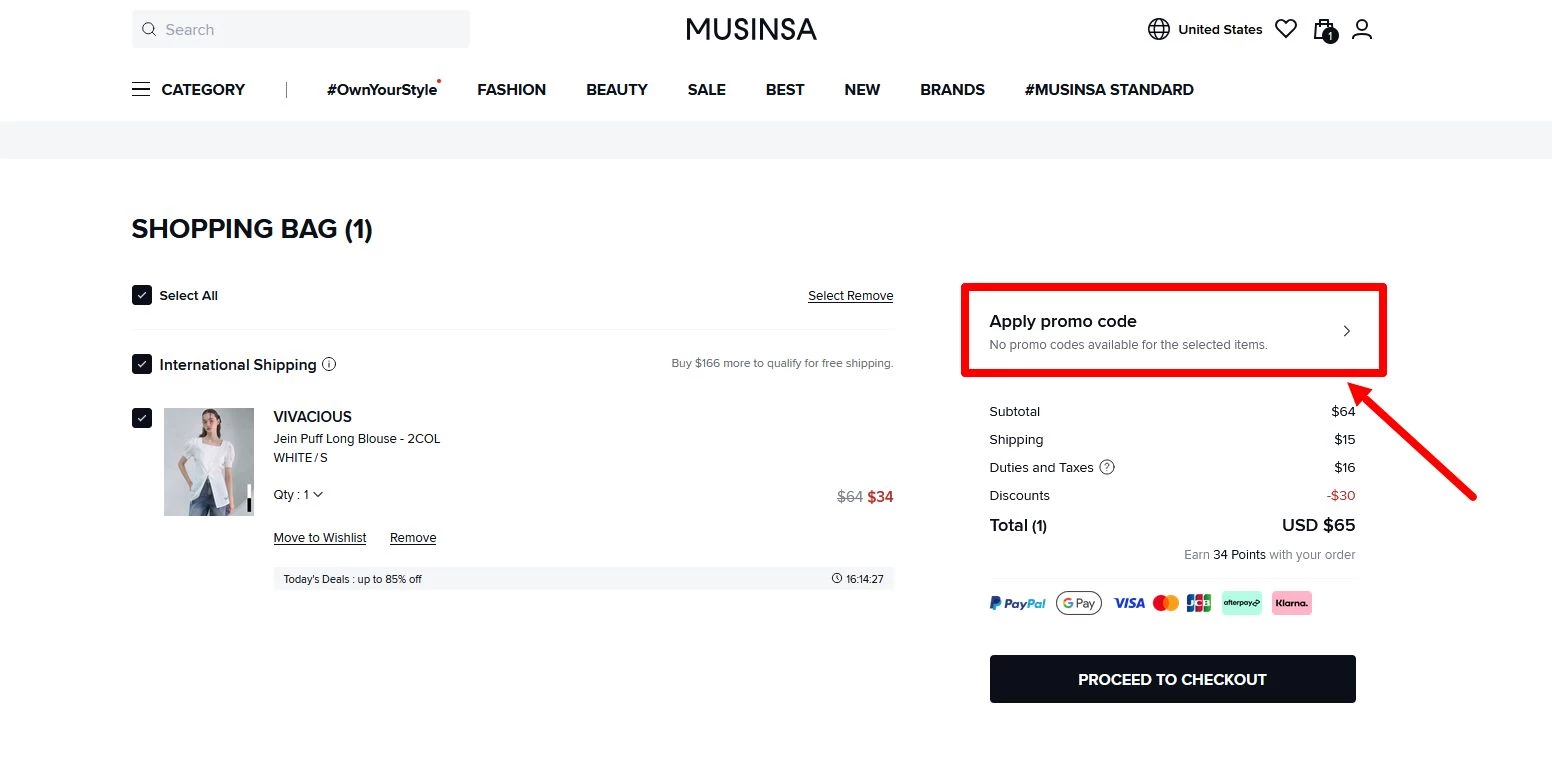
Task: Click the MUSINSA logo
Action: 751,29
